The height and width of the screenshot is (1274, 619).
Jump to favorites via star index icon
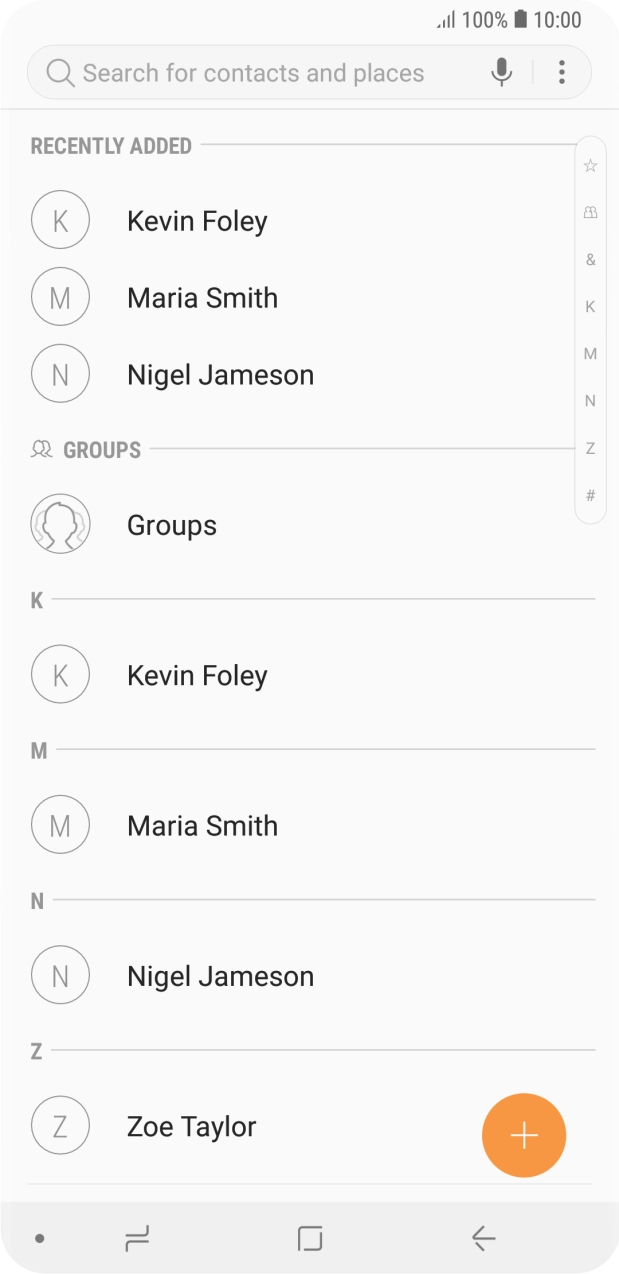(x=590, y=166)
